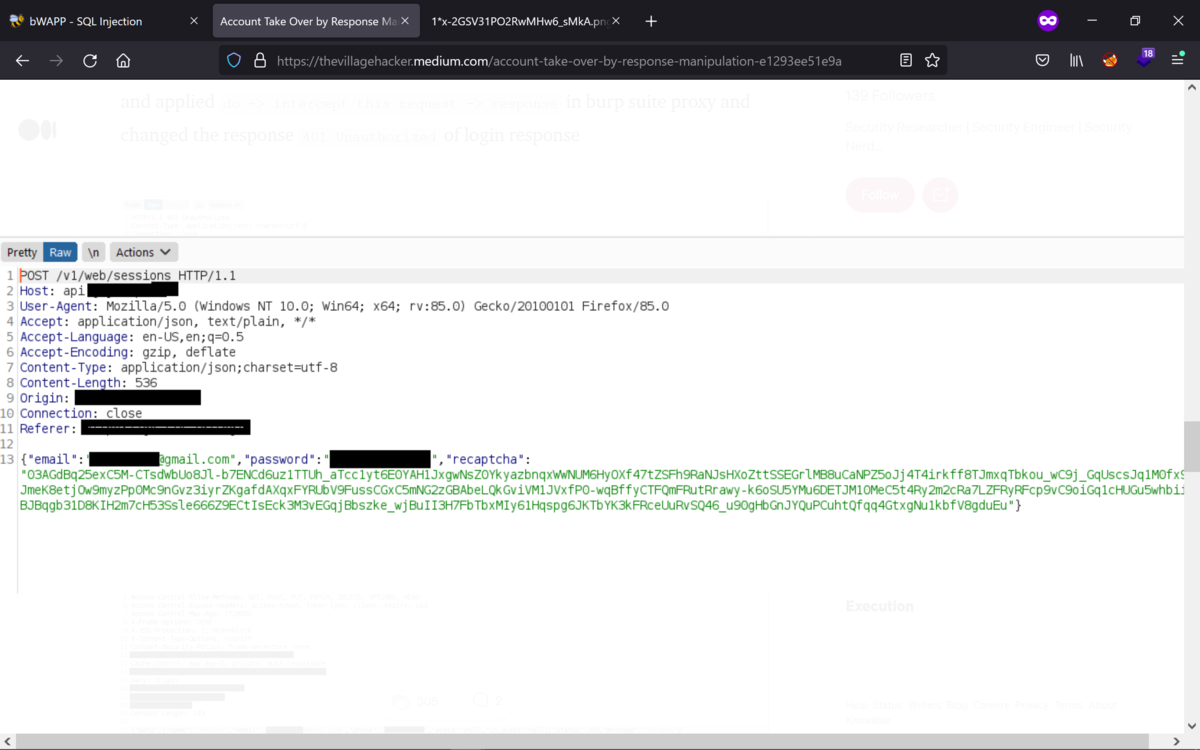Toggle reader view in address bar
The width and height of the screenshot is (1200, 750).
(906, 61)
